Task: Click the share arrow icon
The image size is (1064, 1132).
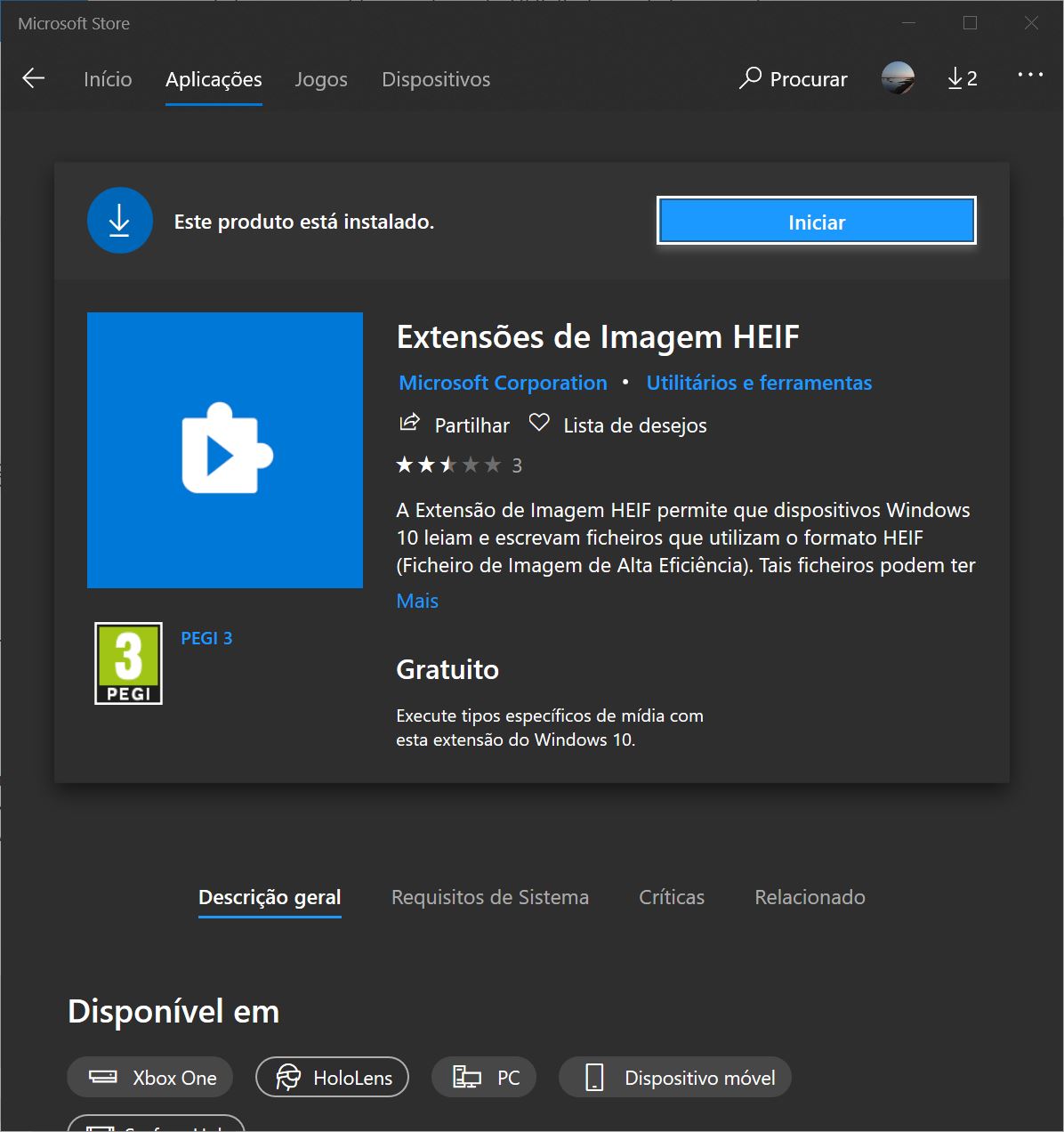Action: click(409, 423)
